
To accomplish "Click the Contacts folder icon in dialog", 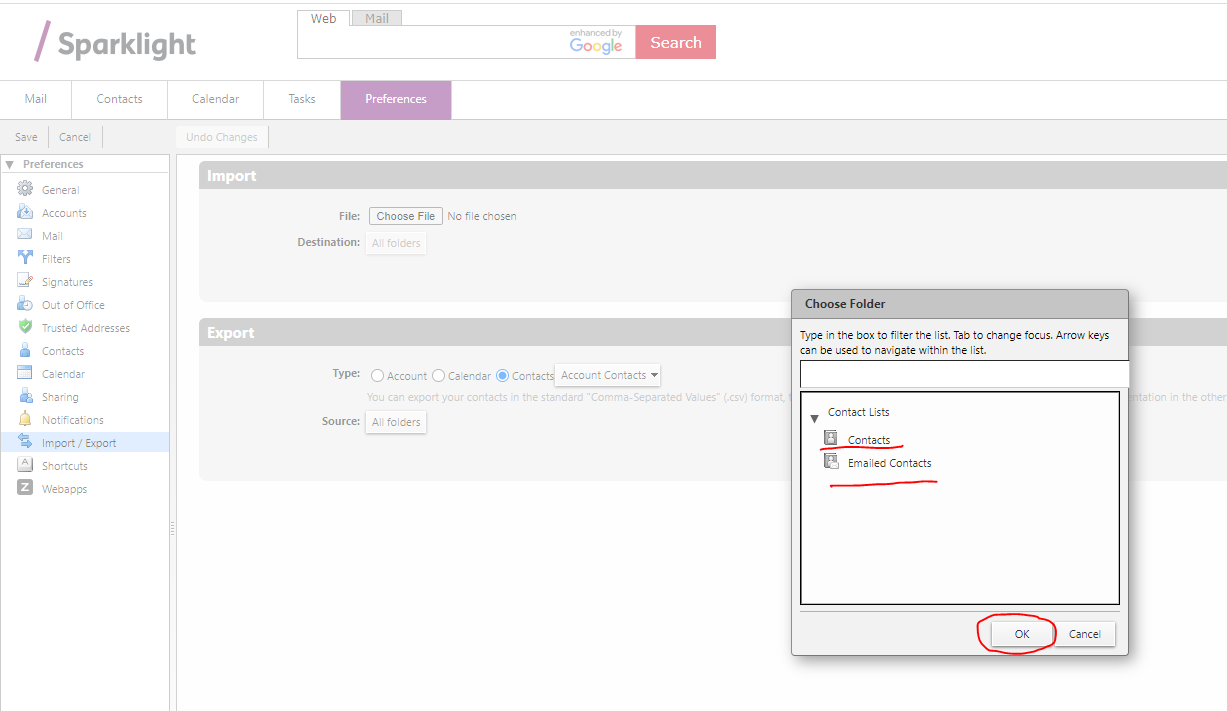I will 831,438.
